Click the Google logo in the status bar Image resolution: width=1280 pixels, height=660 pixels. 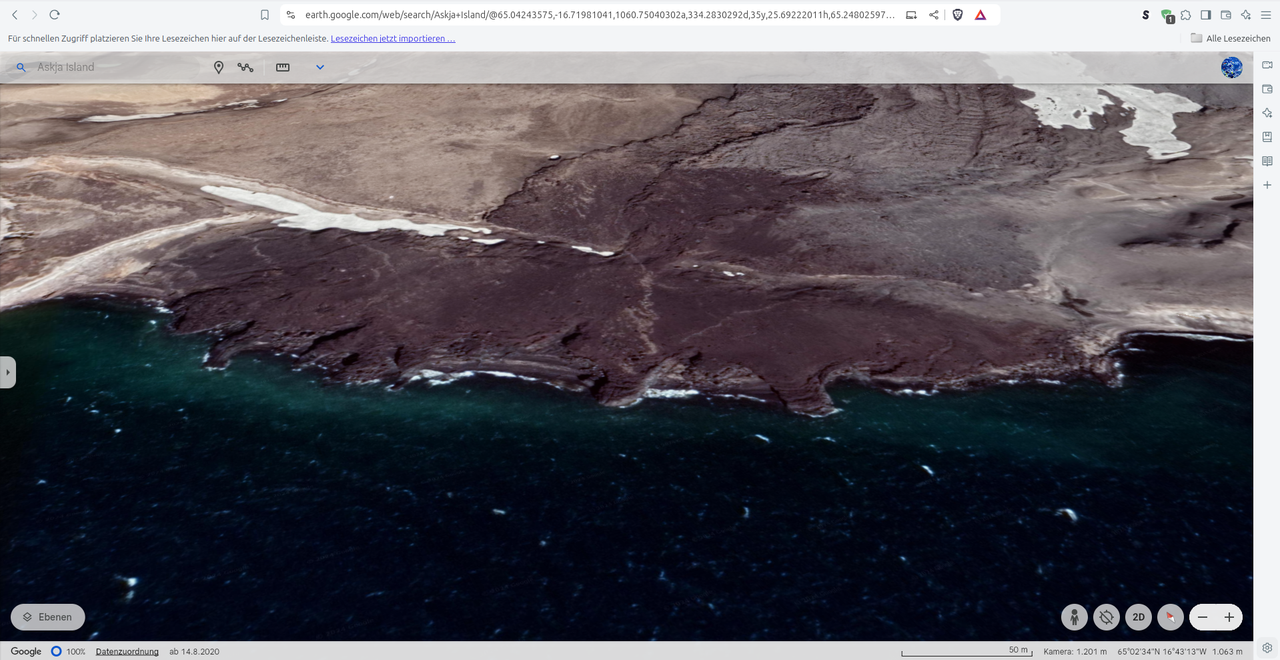pos(27,651)
